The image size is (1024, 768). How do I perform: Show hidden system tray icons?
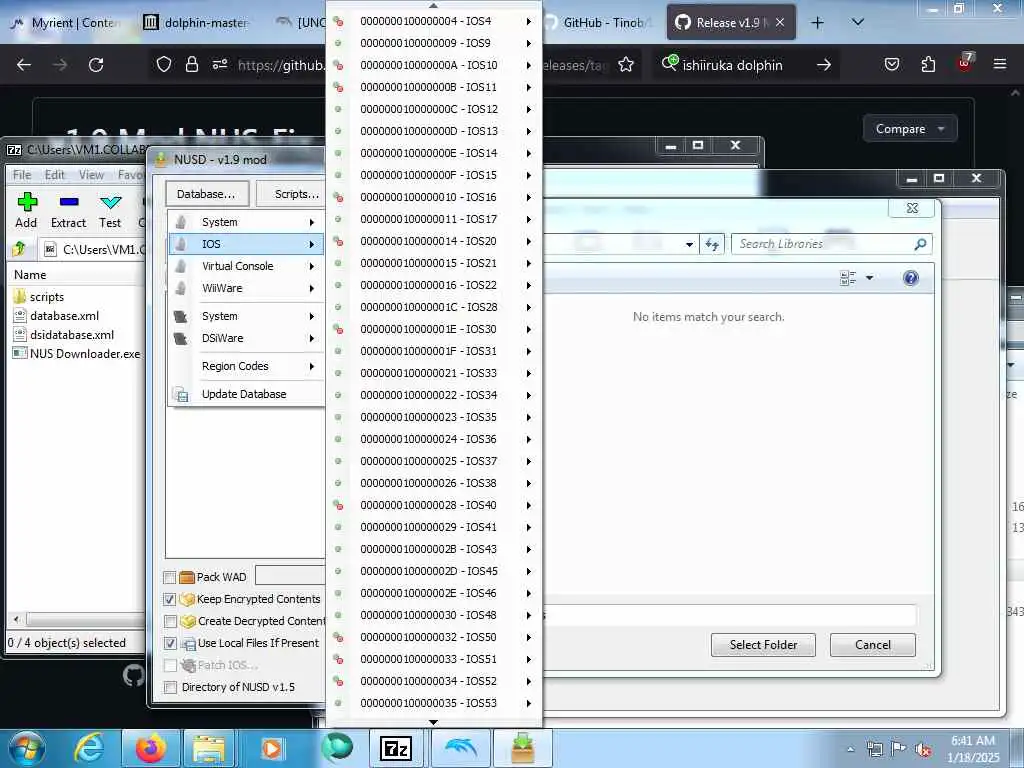(850, 749)
